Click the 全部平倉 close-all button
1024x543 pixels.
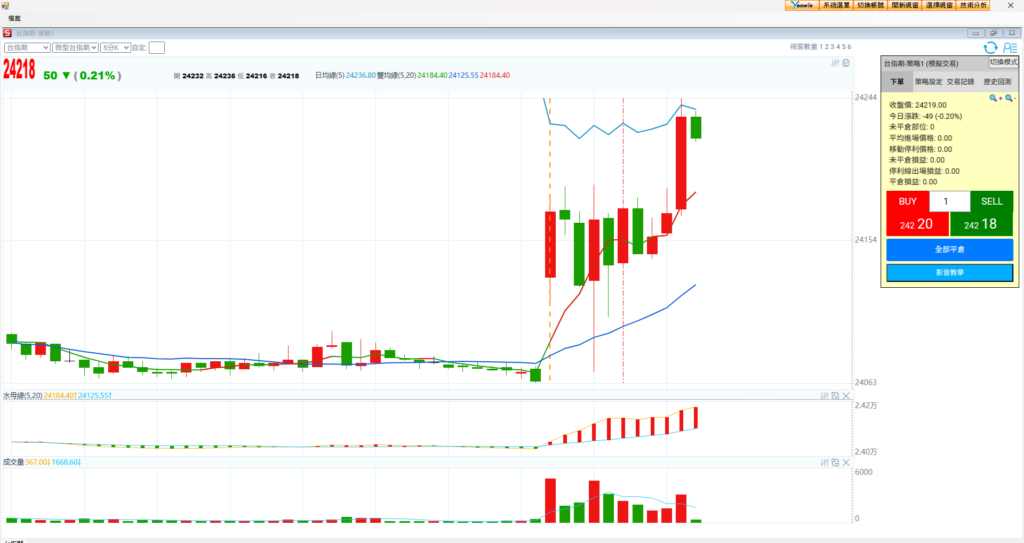[949, 249]
